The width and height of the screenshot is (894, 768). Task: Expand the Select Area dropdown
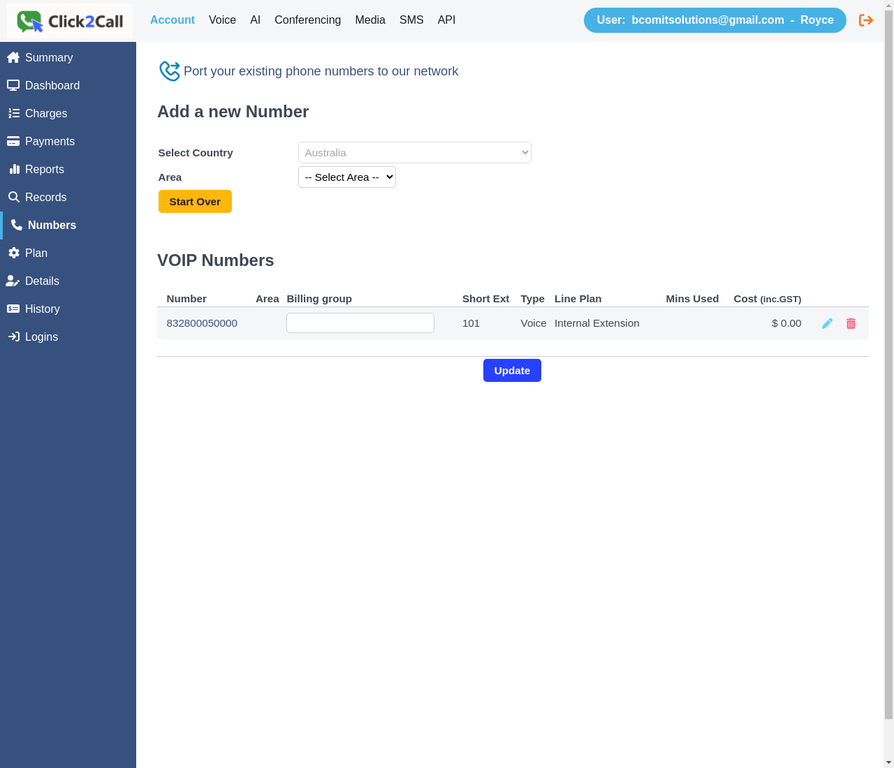(346, 176)
